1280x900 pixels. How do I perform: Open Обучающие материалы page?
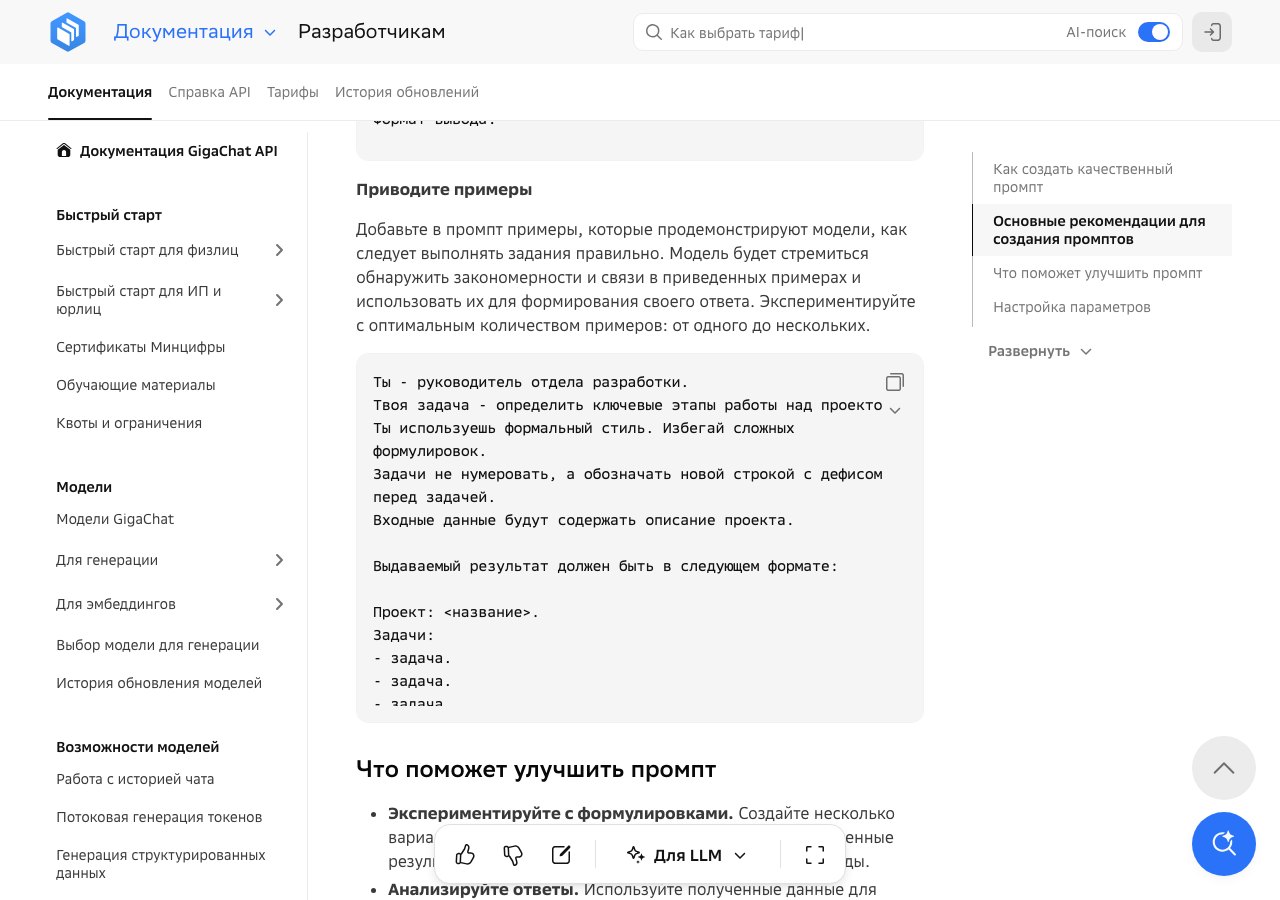coord(136,385)
